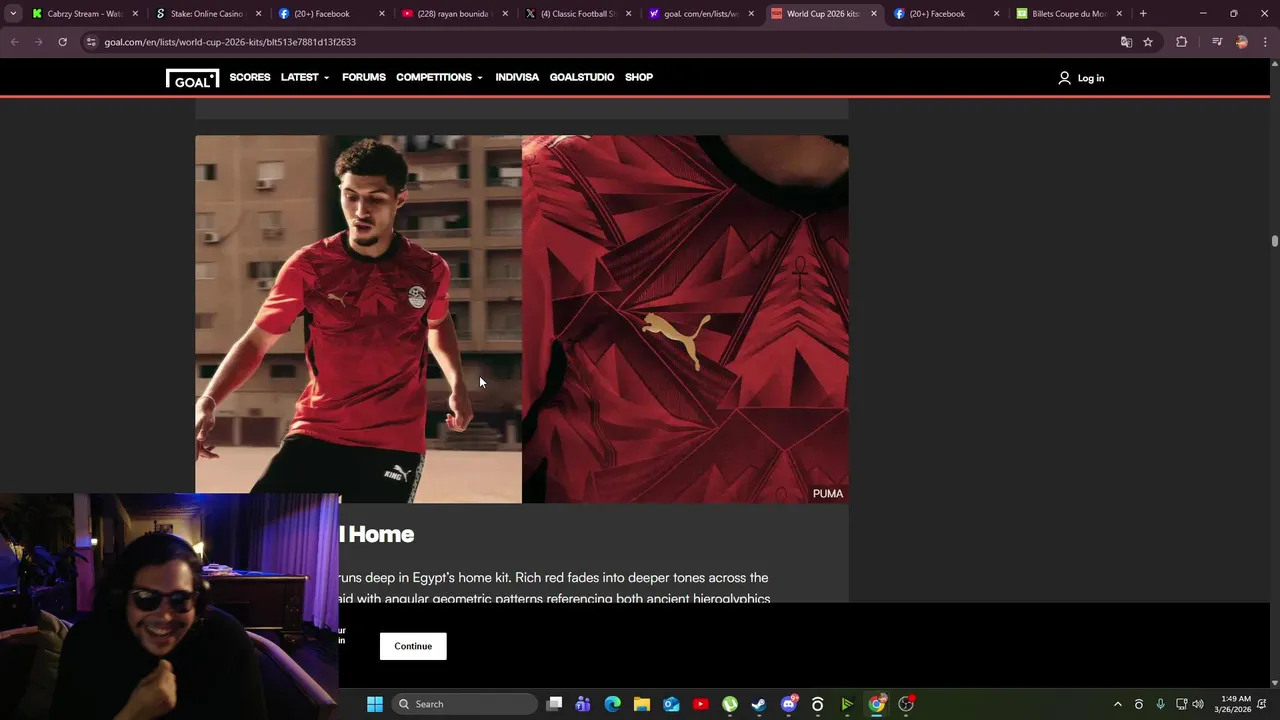Expand the LATEST dropdown menu
The image size is (1280, 720).
[305, 77]
